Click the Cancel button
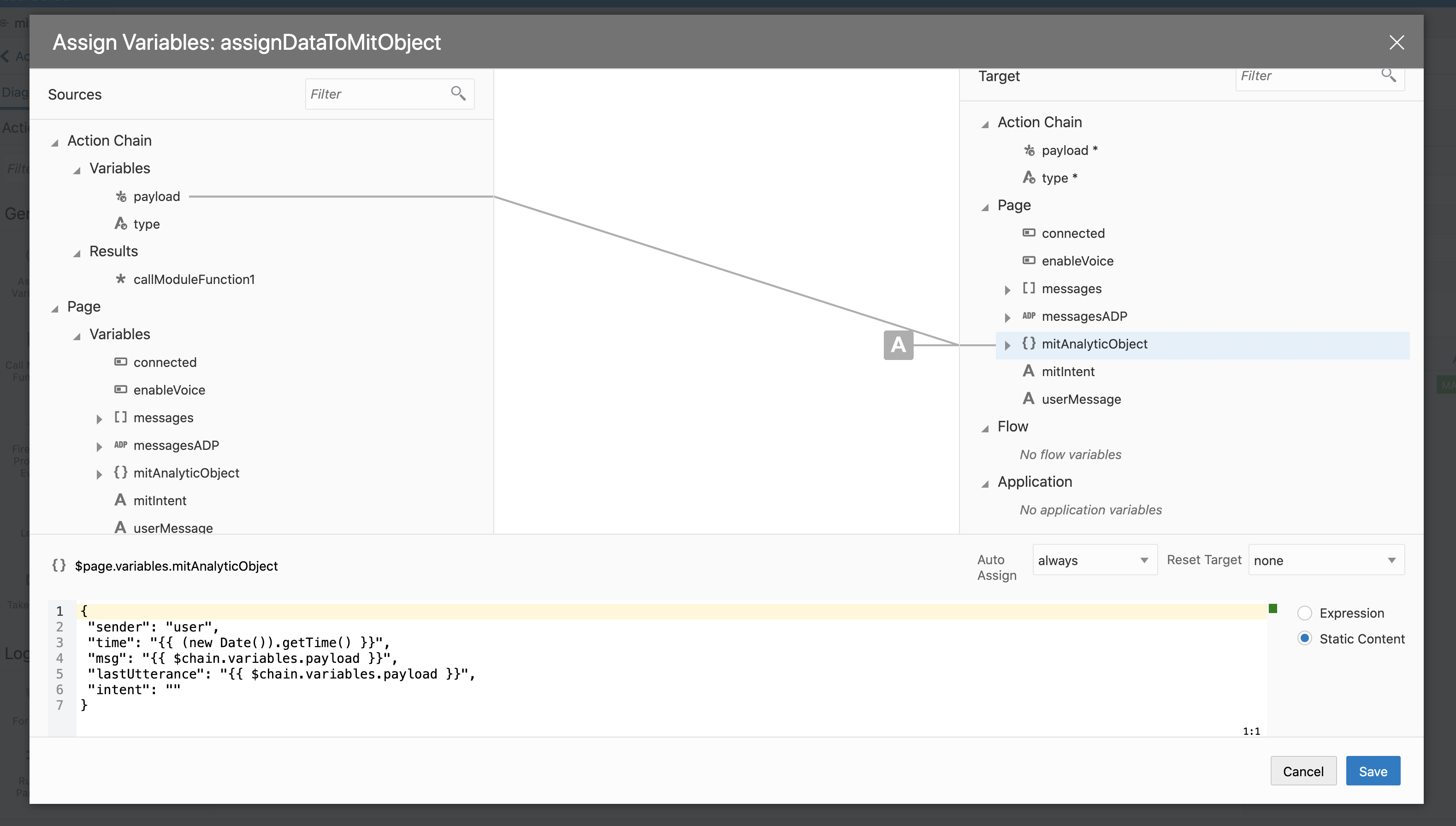The height and width of the screenshot is (826, 1456). [x=1303, y=771]
